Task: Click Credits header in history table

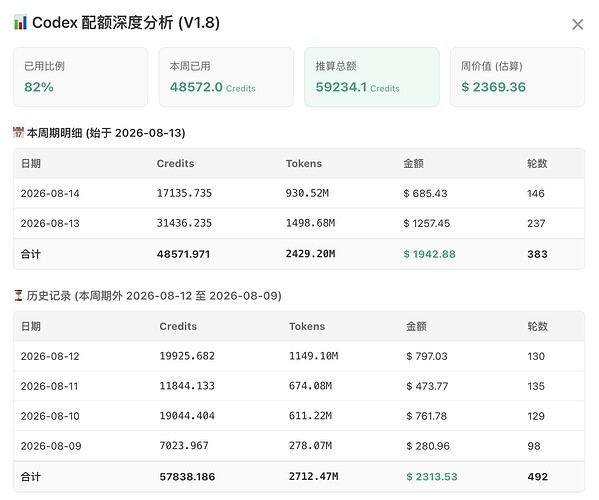Action: (178, 326)
